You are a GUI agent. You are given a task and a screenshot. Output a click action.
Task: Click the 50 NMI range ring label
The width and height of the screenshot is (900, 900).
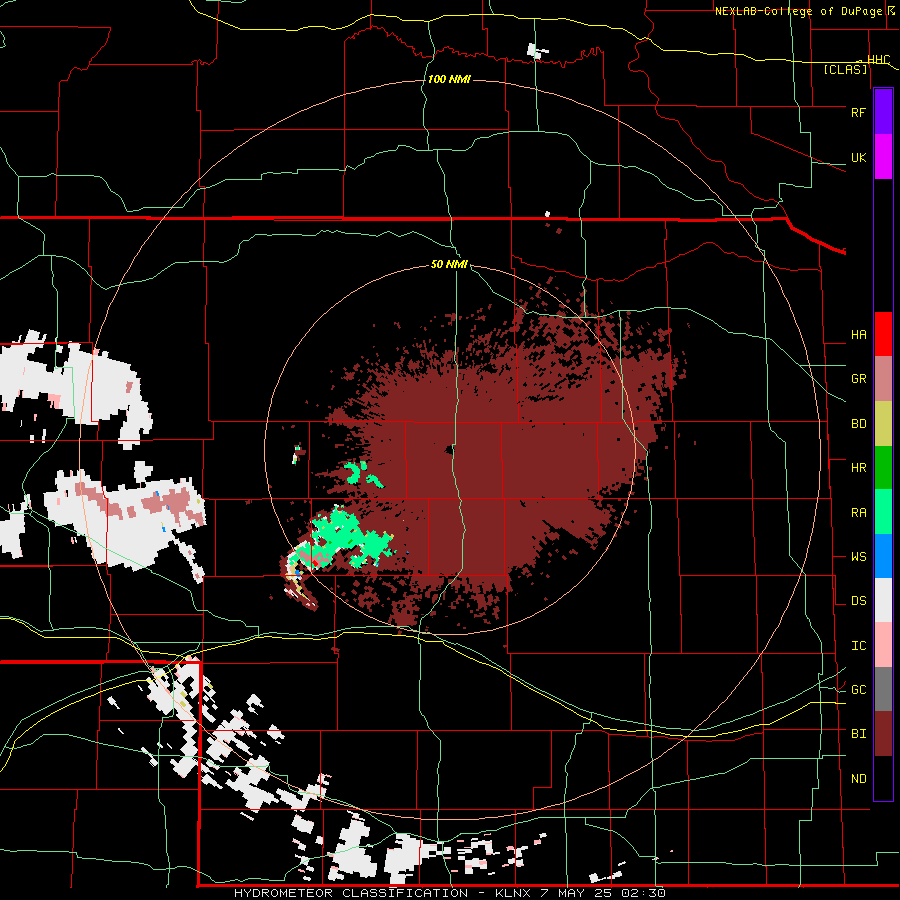(x=449, y=265)
